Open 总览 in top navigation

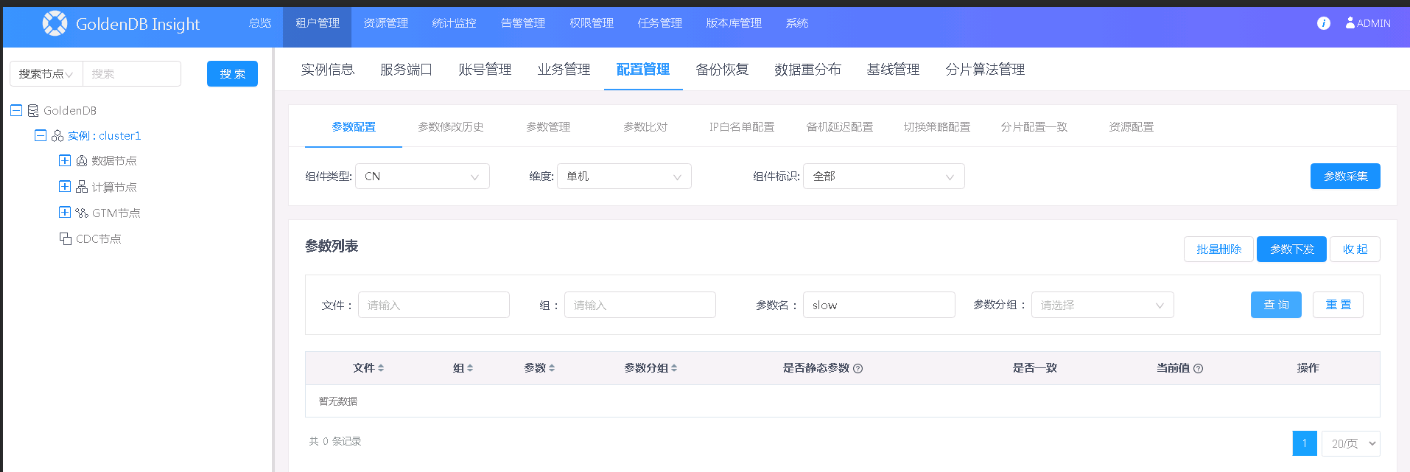pyautogui.click(x=260, y=23)
